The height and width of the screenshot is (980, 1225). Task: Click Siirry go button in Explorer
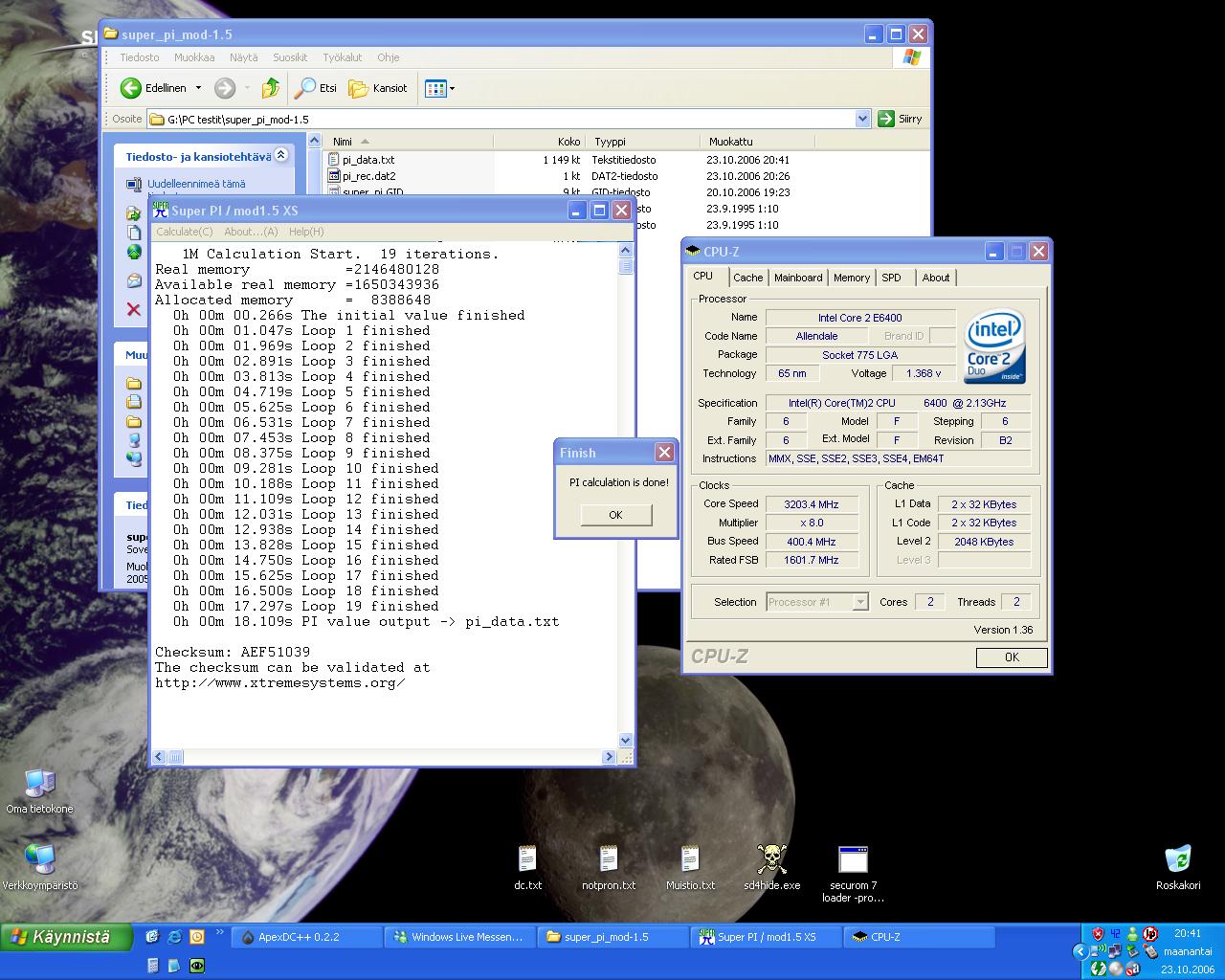click(x=900, y=119)
